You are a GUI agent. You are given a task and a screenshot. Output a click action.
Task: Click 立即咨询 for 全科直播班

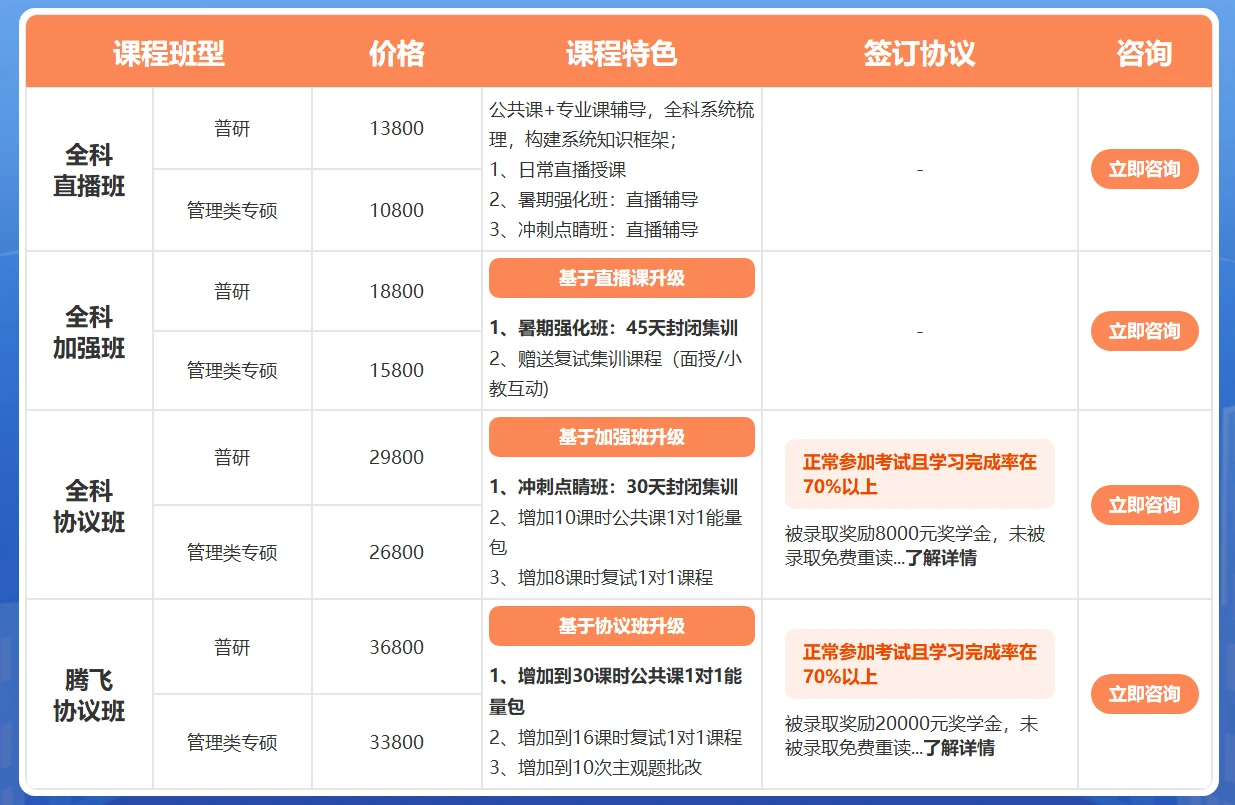(1144, 169)
